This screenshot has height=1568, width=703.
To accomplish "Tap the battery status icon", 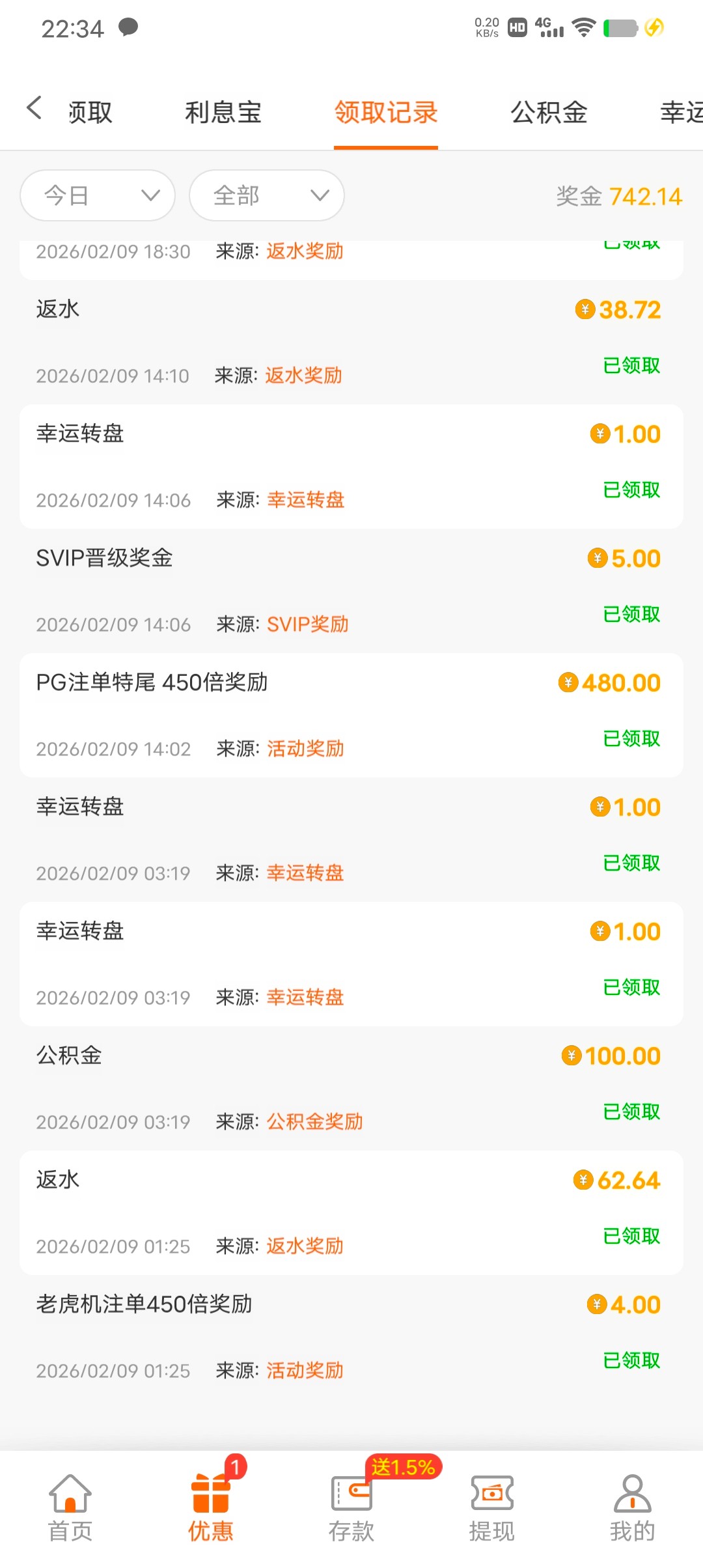I will coord(620,28).
